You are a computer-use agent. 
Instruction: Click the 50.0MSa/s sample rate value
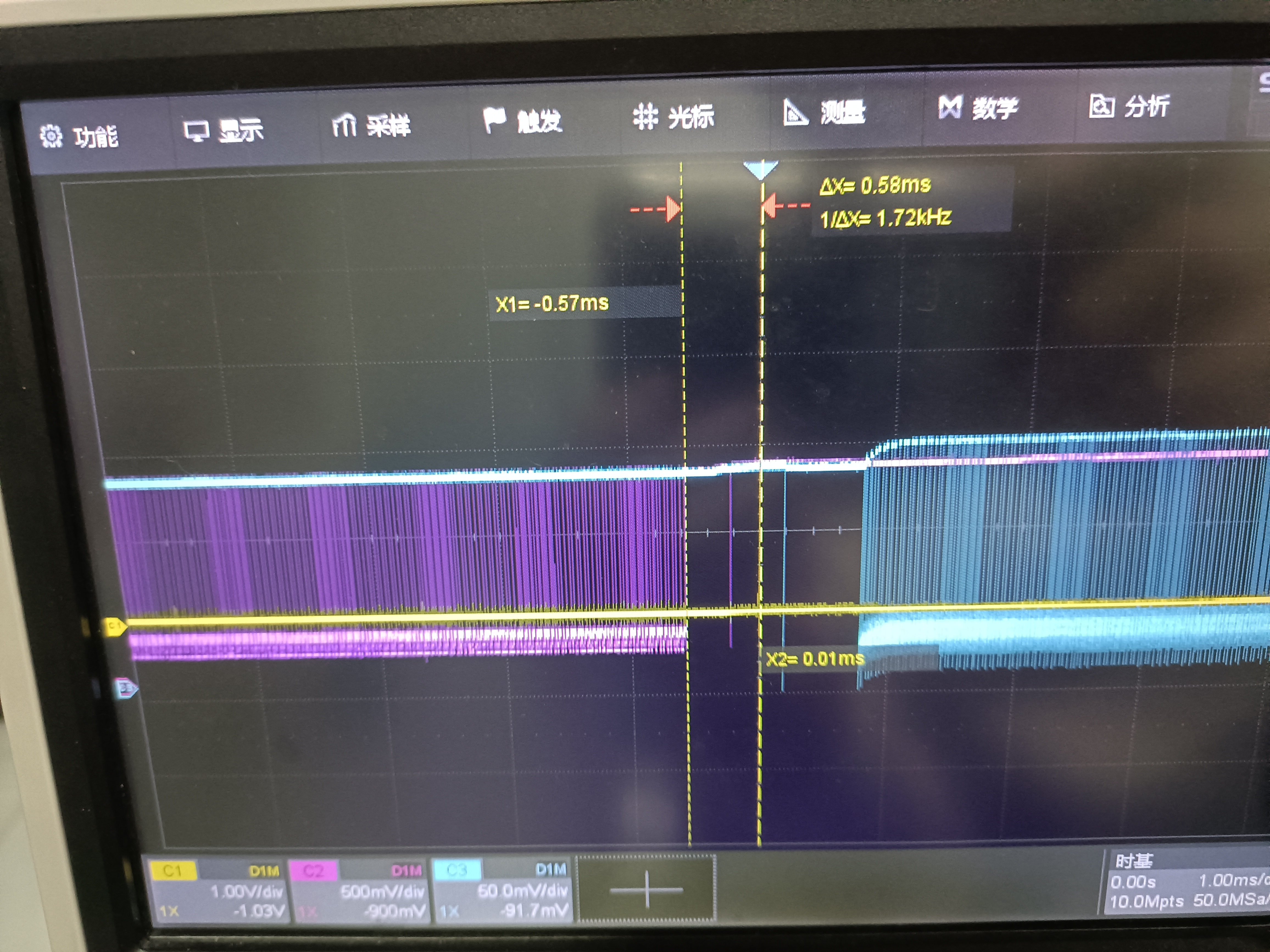[x=1232, y=899]
